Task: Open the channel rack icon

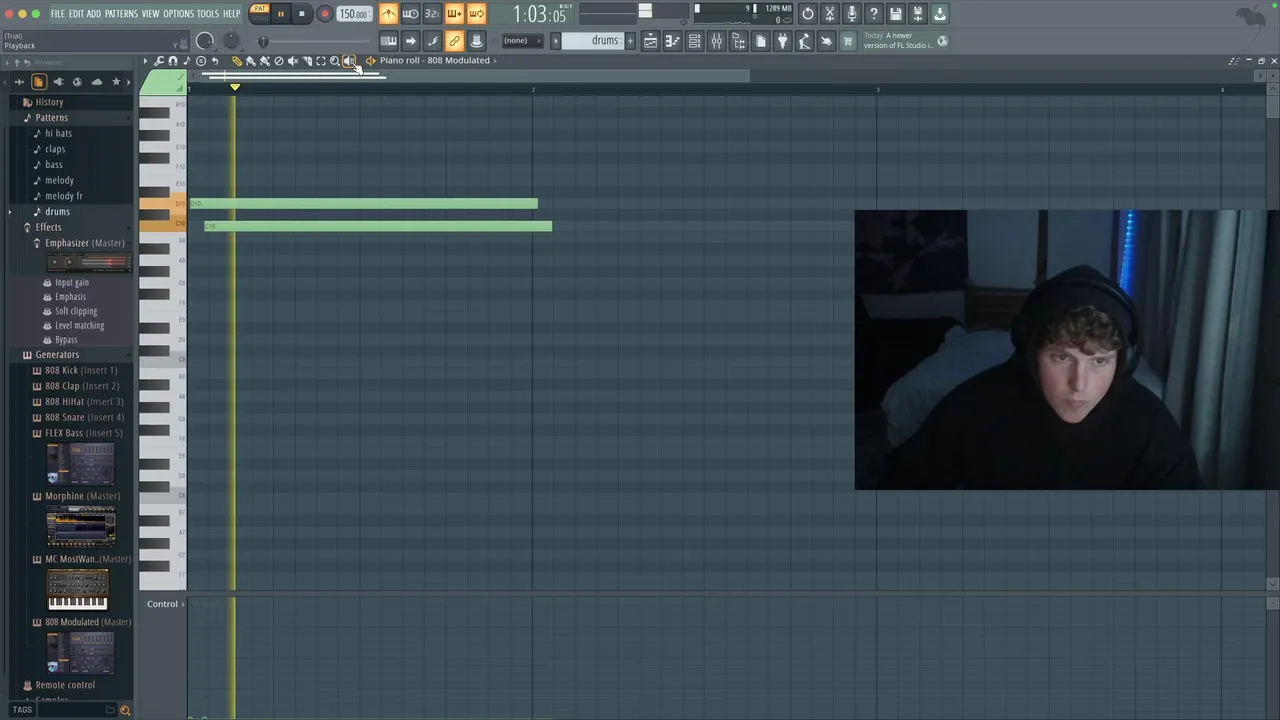Action: (x=694, y=41)
